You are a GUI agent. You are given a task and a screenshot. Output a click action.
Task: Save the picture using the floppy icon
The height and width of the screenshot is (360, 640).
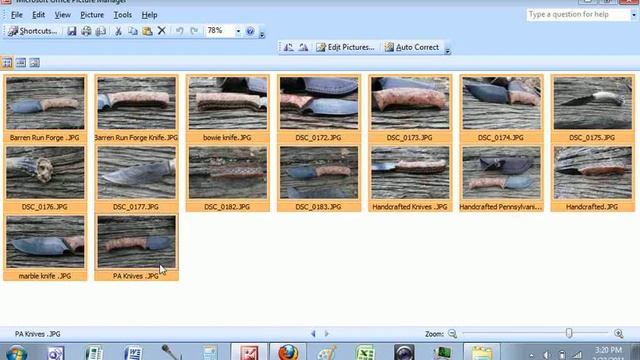[x=72, y=31]
